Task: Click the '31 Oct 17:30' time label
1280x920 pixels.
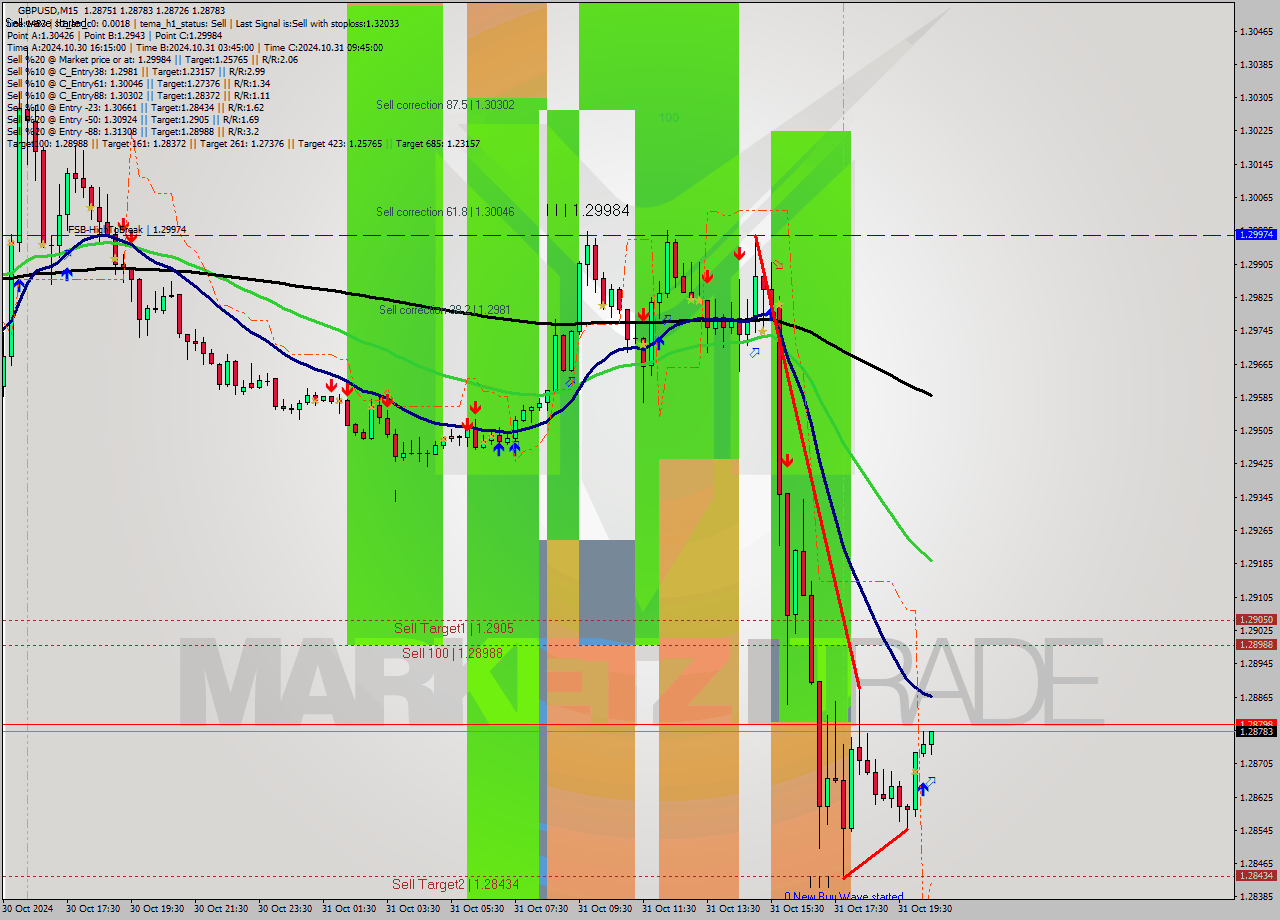Action: 861,909
